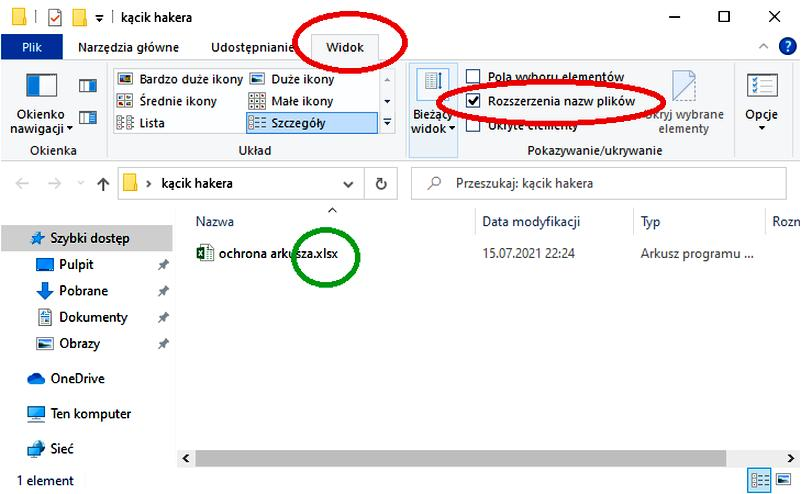This screenshot has height=494, width=801.
Task: Switch to Narzędzia główne tab
Action: click(x=128, y=47)
